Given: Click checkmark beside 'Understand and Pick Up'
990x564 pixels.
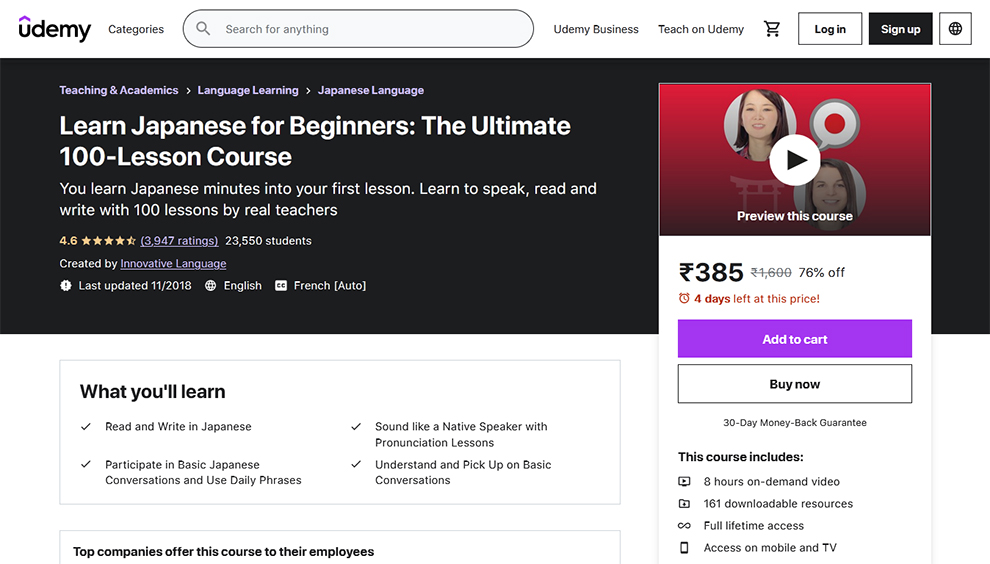Looking at the screenshot, I should [356, 464].
